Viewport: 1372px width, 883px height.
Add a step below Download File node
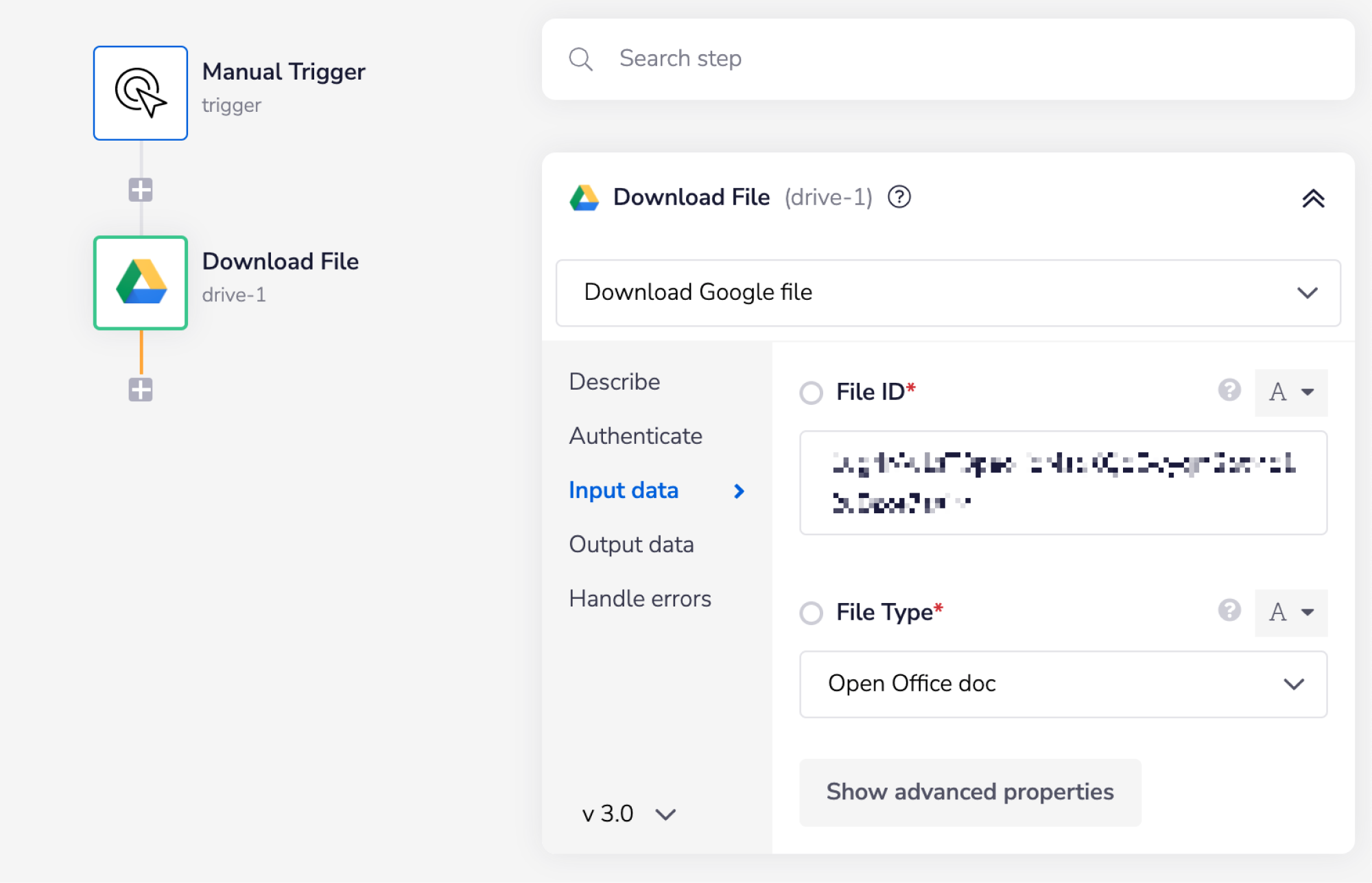coord(141,390)
